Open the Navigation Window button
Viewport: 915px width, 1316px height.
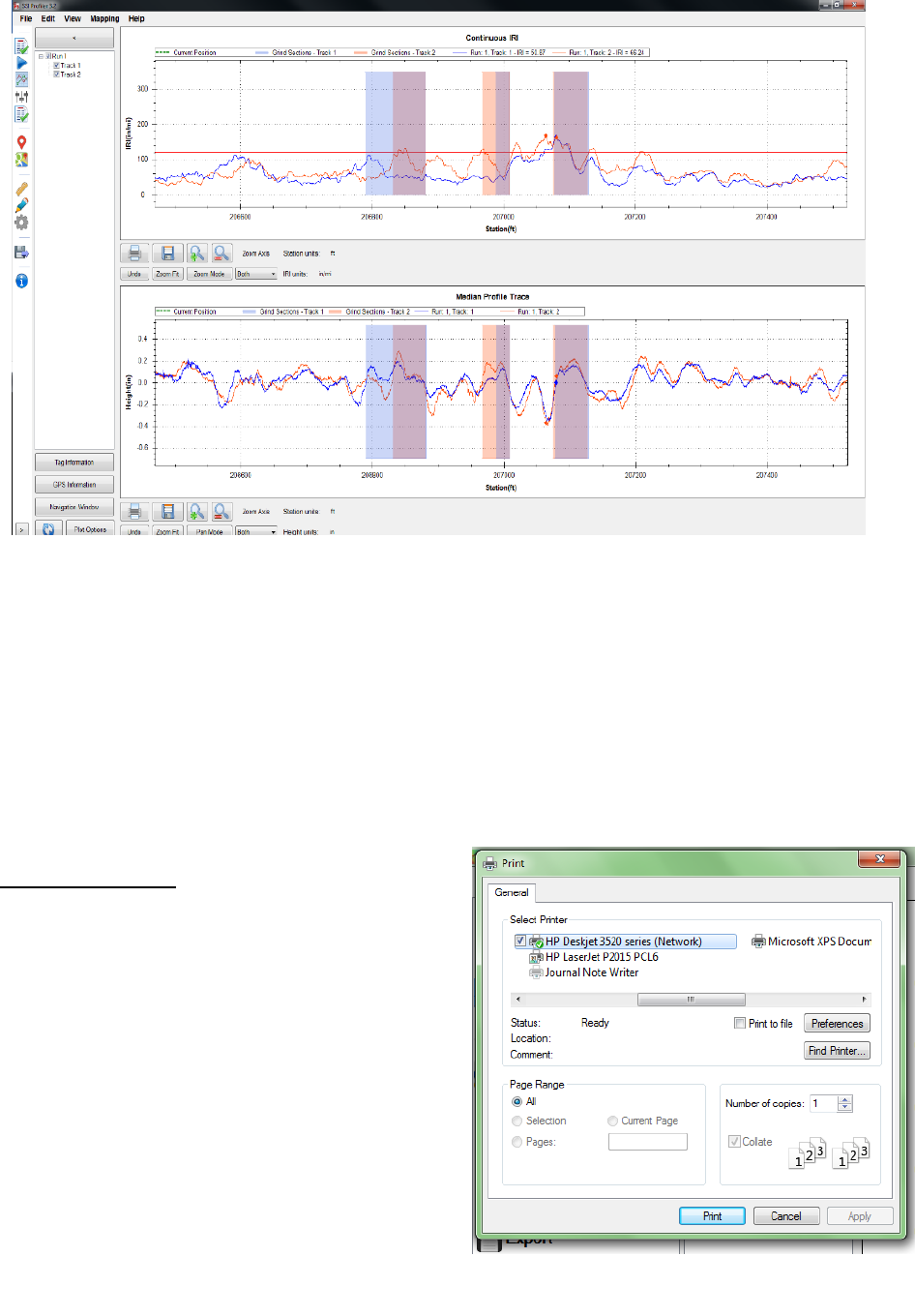[x=74, y=507]
